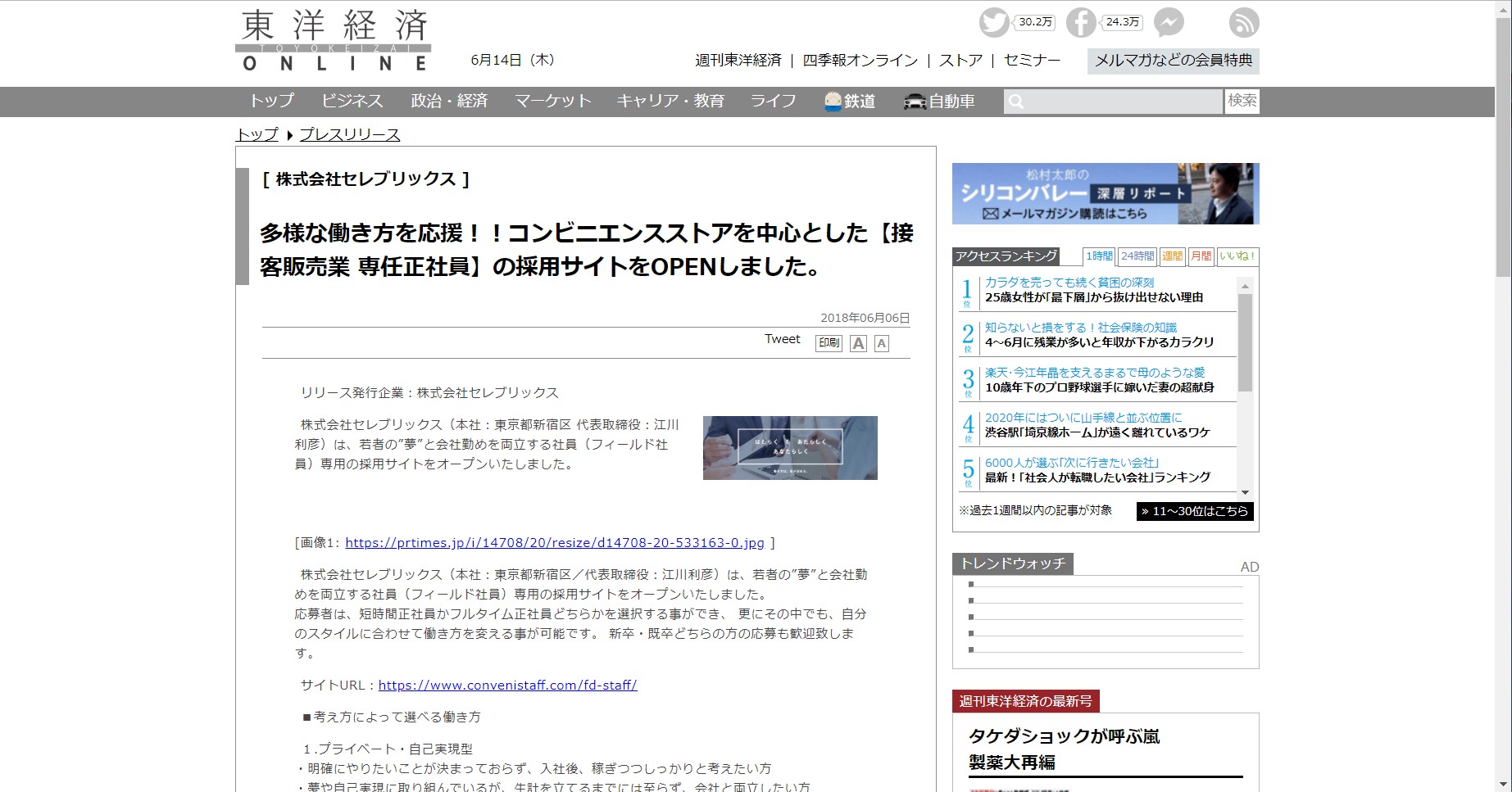
Task: Click the ranking list scrollbar thumb
Action: click(1245, 342)
